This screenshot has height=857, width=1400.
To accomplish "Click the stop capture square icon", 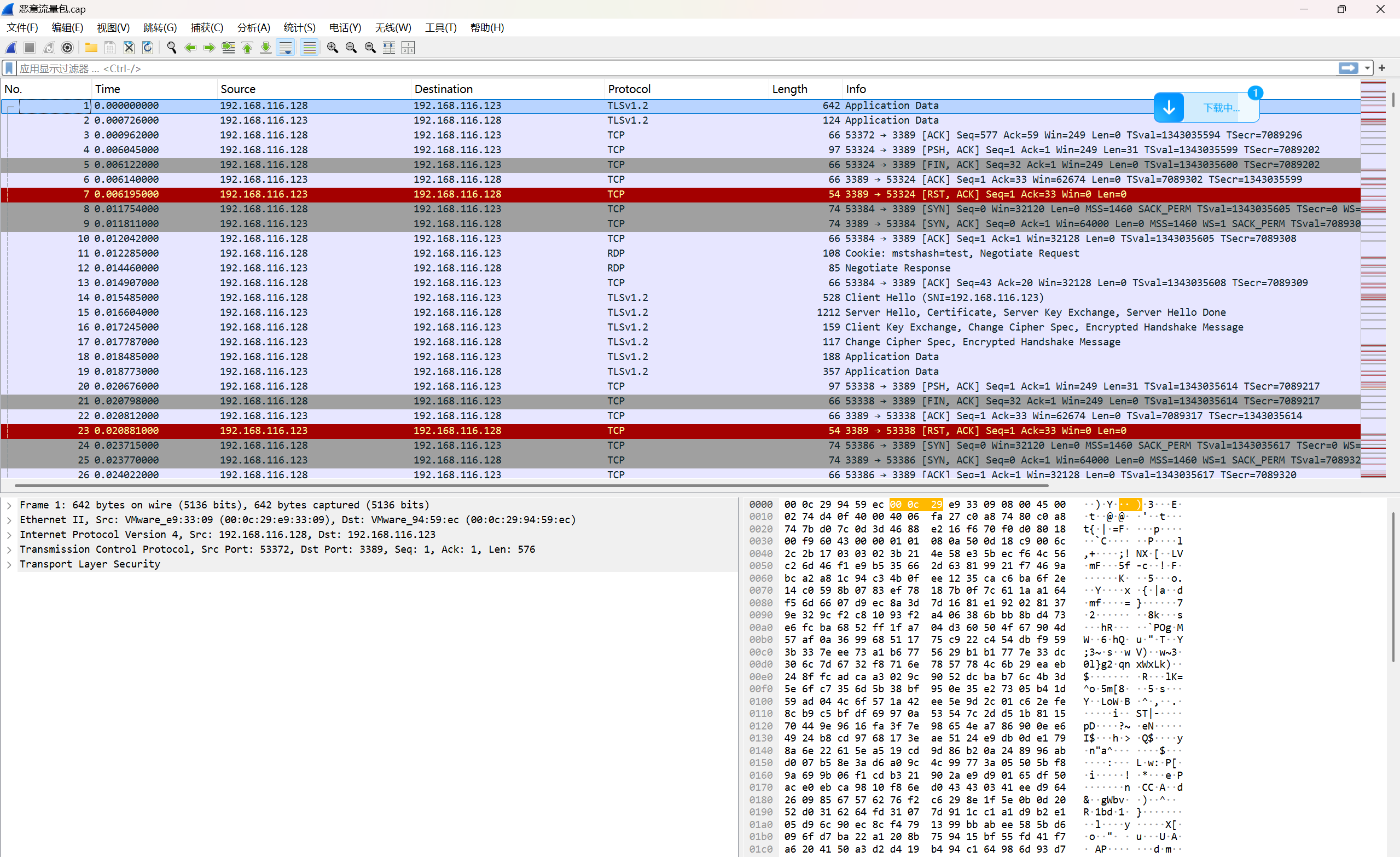I will pos(30,48).
